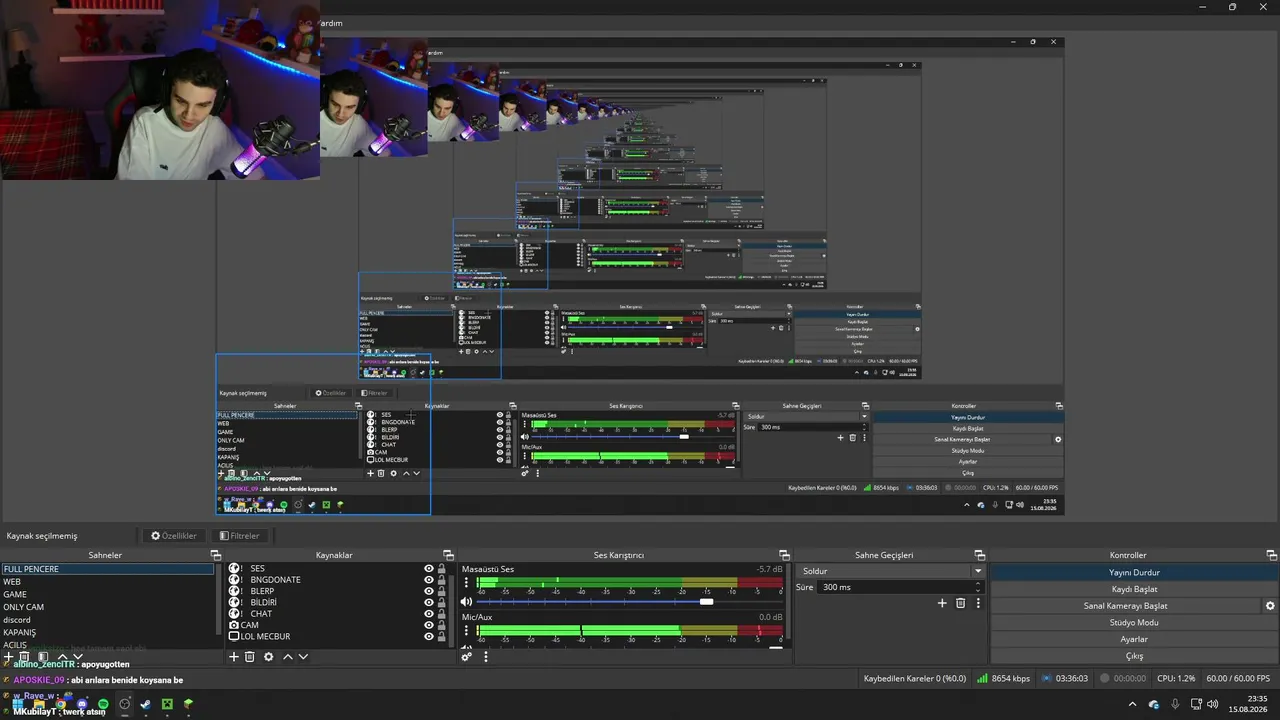Screen dimensions: 1280x720
Task: Start recording with Kaydı Başlat
Action: click(x=1134, y=589)
